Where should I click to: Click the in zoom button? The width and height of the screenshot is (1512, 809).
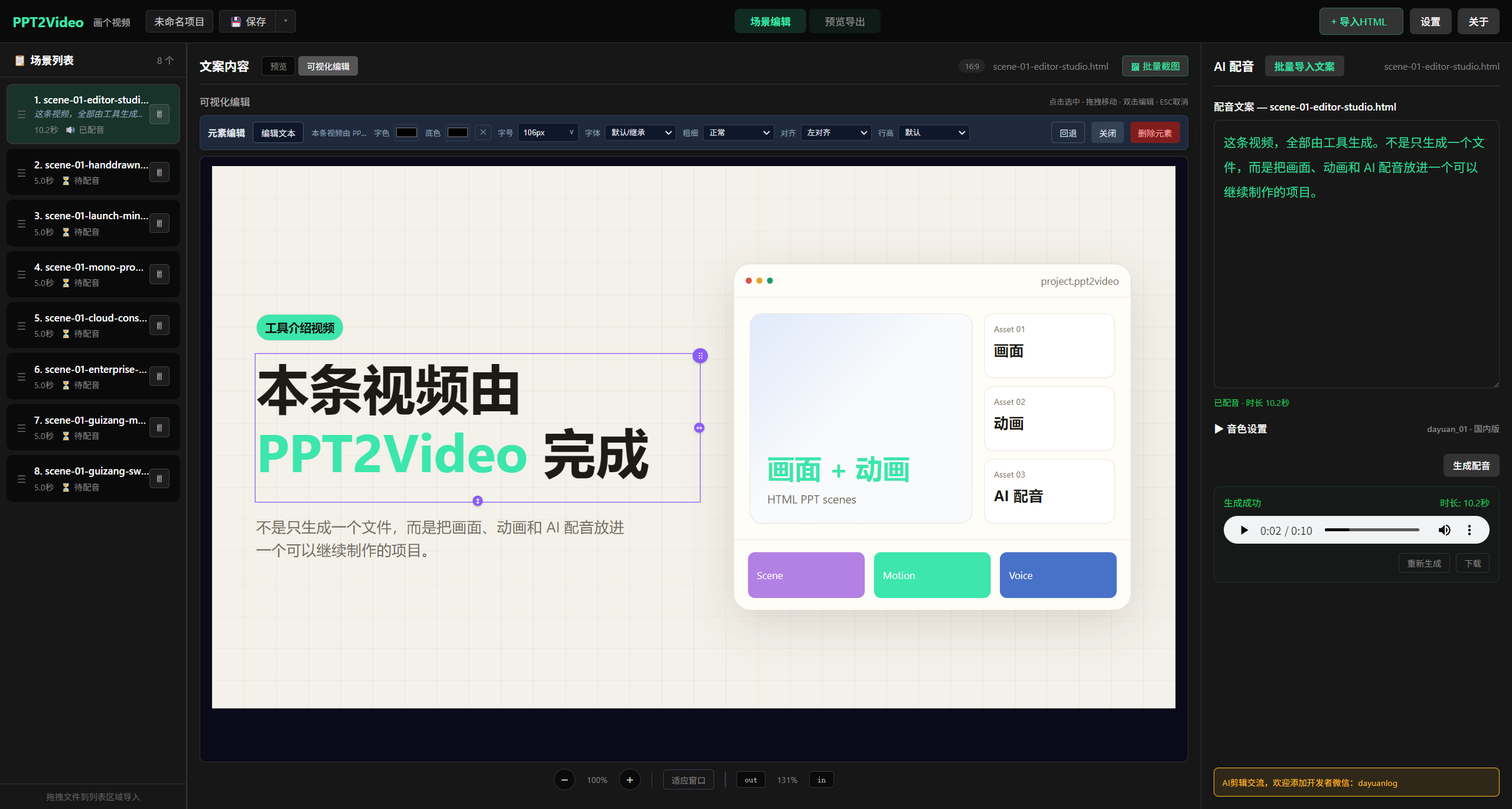pos(822,780)
